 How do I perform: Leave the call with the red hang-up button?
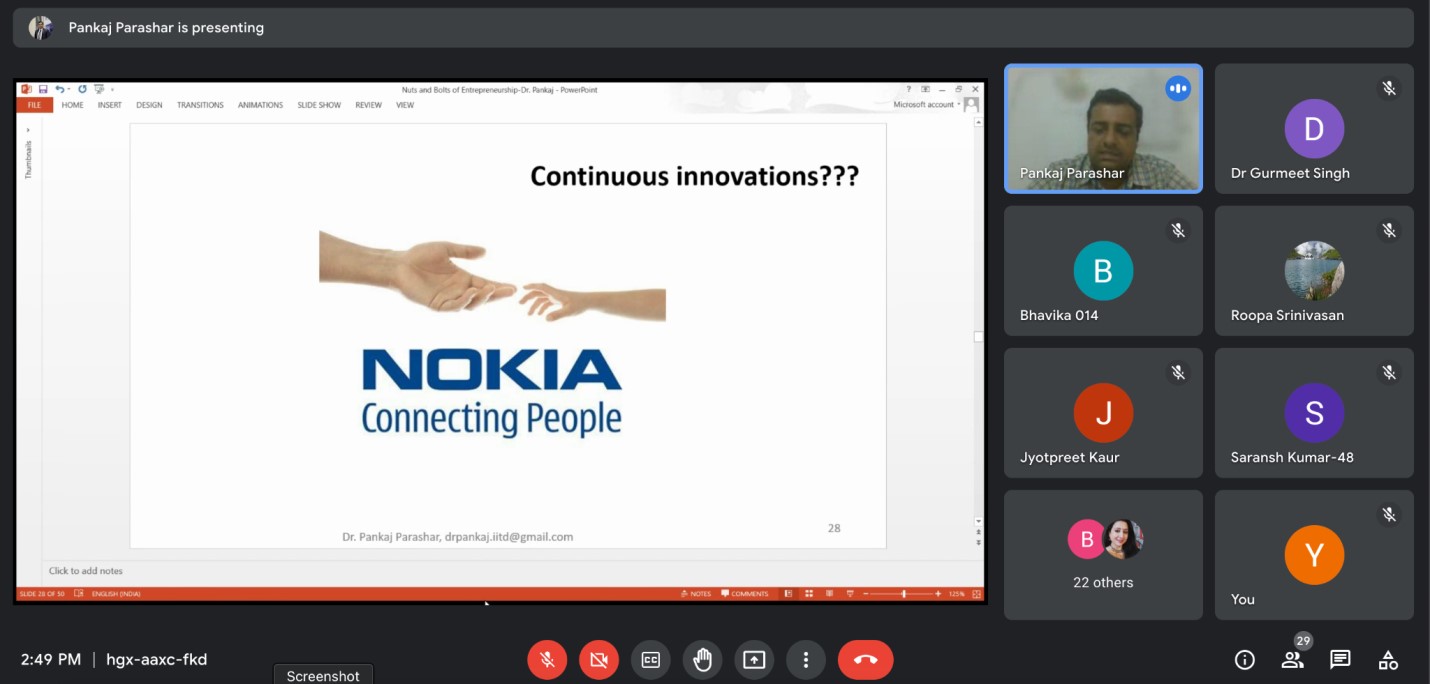[866, 660]
